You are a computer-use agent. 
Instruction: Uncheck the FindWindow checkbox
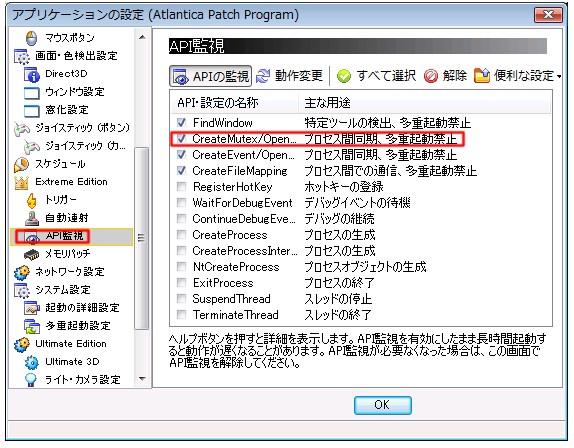181,123
